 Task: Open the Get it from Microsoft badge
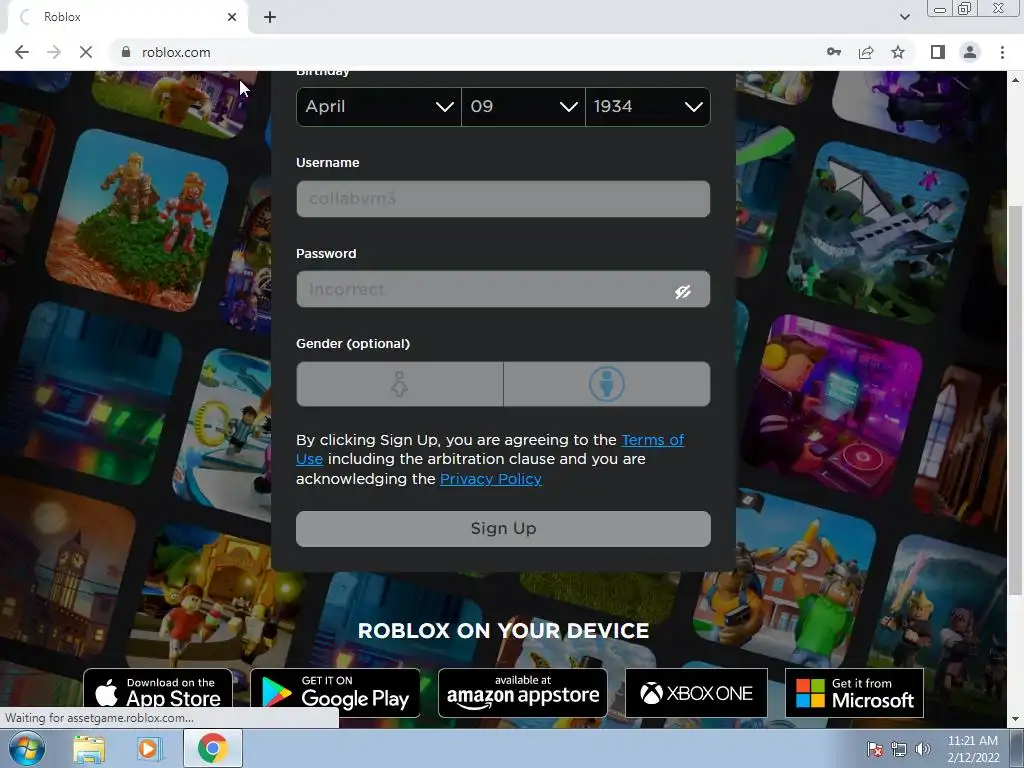tap(854, 693)
